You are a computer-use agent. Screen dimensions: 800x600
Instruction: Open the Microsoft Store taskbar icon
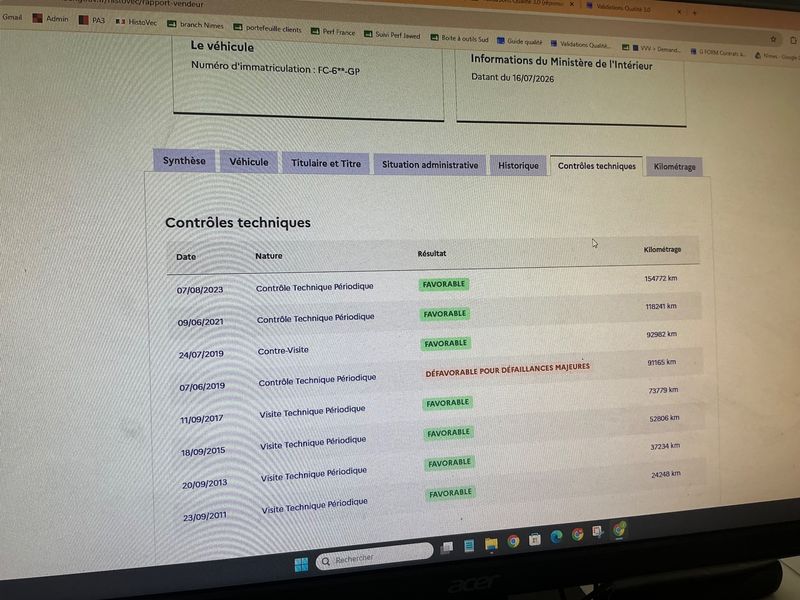pos(535,539)
